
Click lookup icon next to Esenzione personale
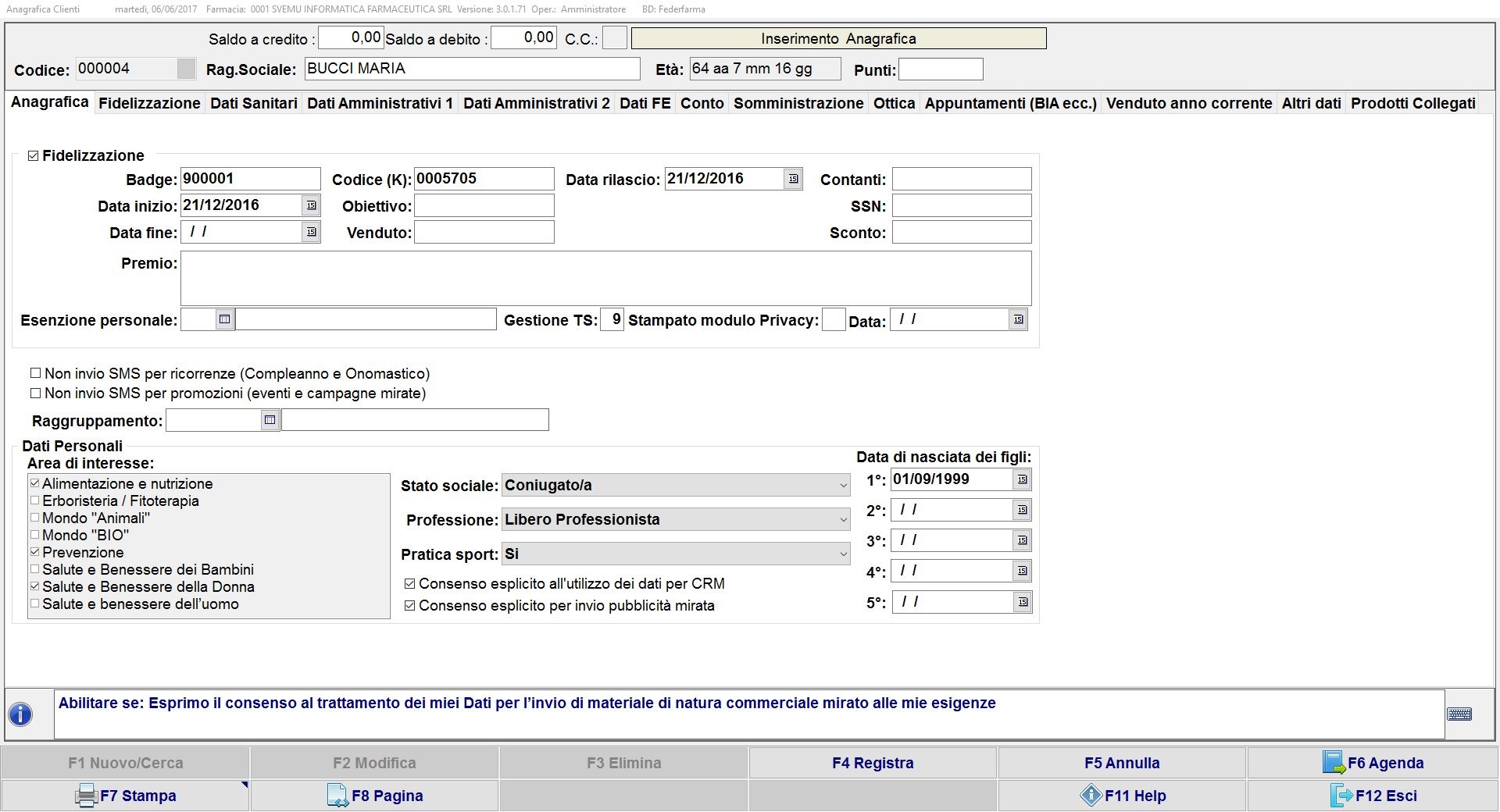point(224,319)
